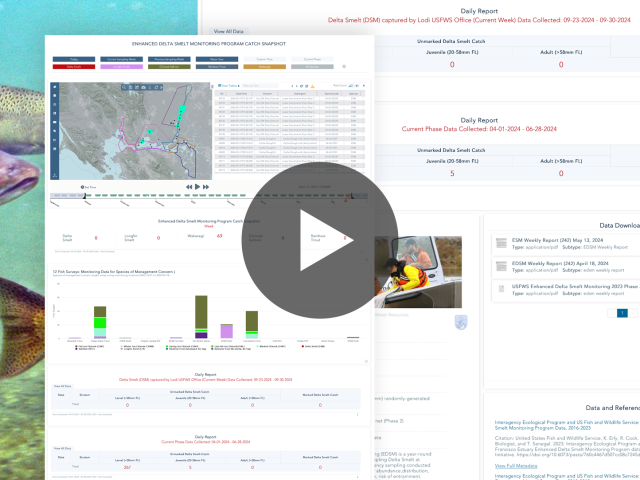Screen dimensions: 640x480
Task: Click the triangle icon at the map sidebar bottom
Action: click(55, 176)
